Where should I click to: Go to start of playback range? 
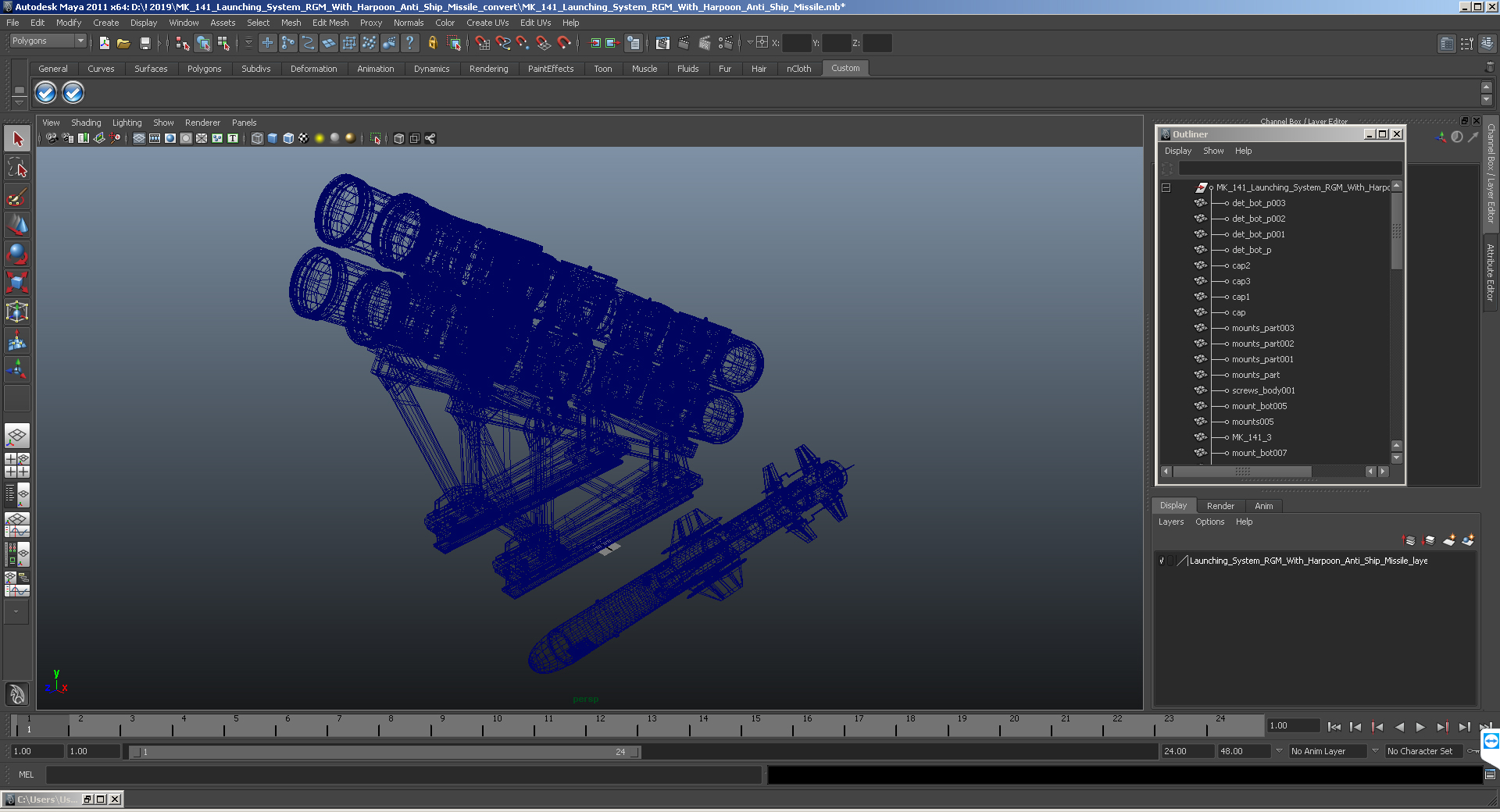coord(1334,727)
